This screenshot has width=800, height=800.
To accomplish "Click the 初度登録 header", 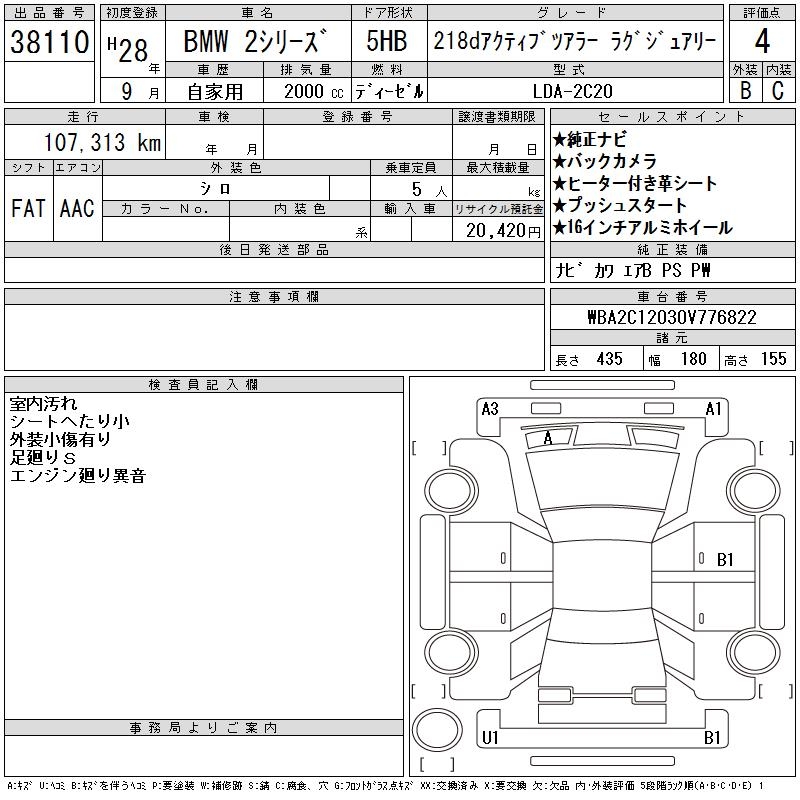I will click(x=132, y=13).
